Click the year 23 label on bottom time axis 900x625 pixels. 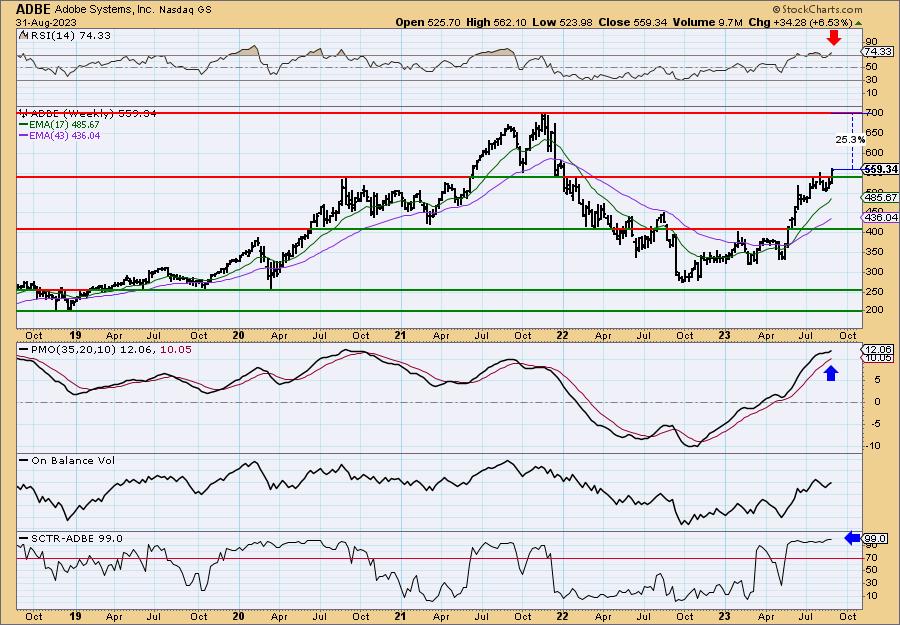(725, 616)
